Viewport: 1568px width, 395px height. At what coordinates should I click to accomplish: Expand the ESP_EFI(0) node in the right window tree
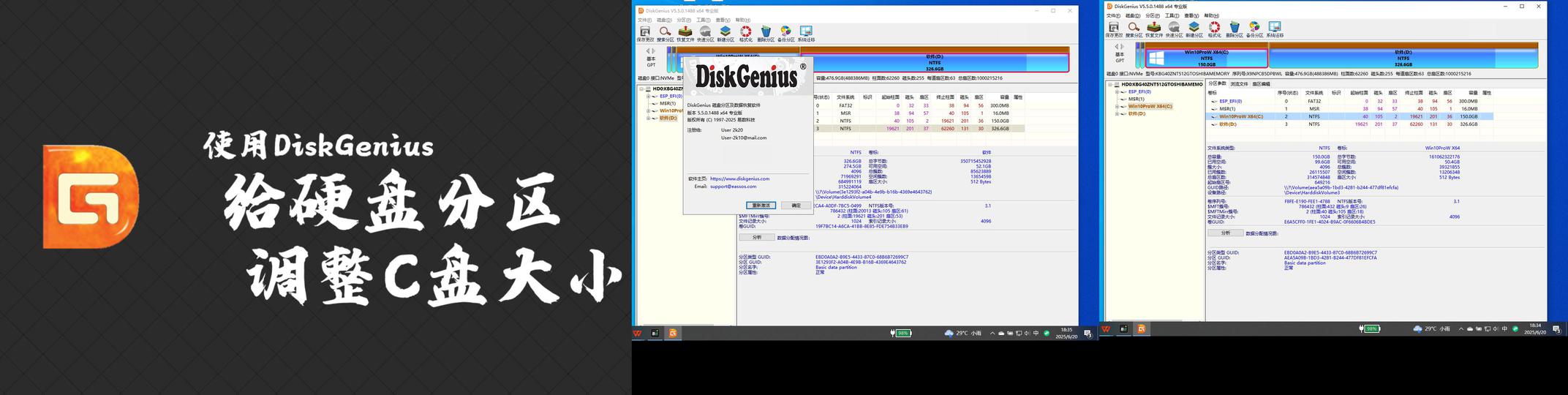tap(1117, 92)
